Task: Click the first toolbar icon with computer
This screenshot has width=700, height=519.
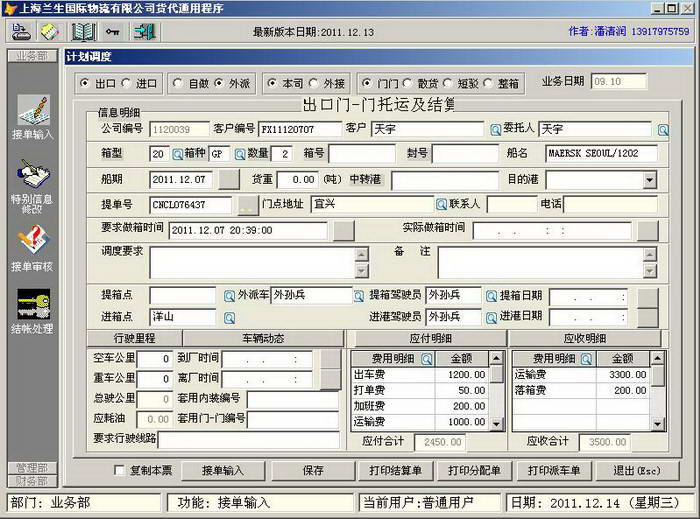Action: tap(20, 32)
